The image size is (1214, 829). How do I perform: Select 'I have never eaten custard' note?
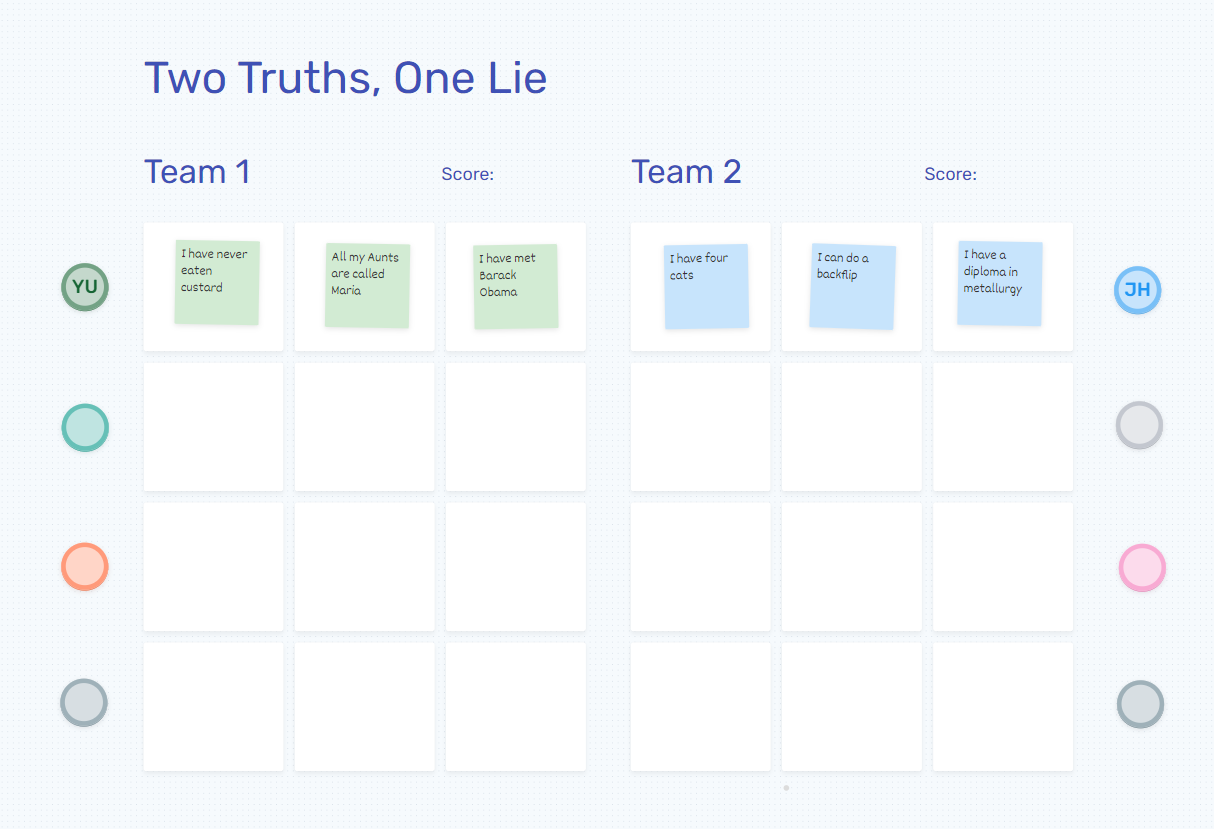[217, 283]
